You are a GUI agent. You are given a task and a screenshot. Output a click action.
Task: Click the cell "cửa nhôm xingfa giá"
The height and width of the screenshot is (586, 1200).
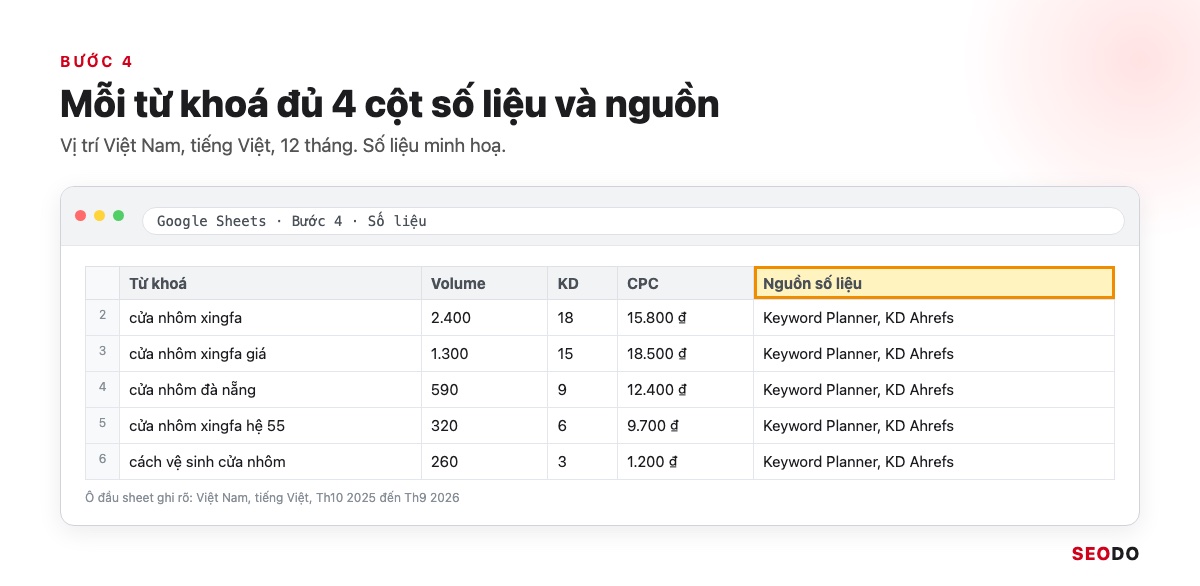click(x=270, y=354)
